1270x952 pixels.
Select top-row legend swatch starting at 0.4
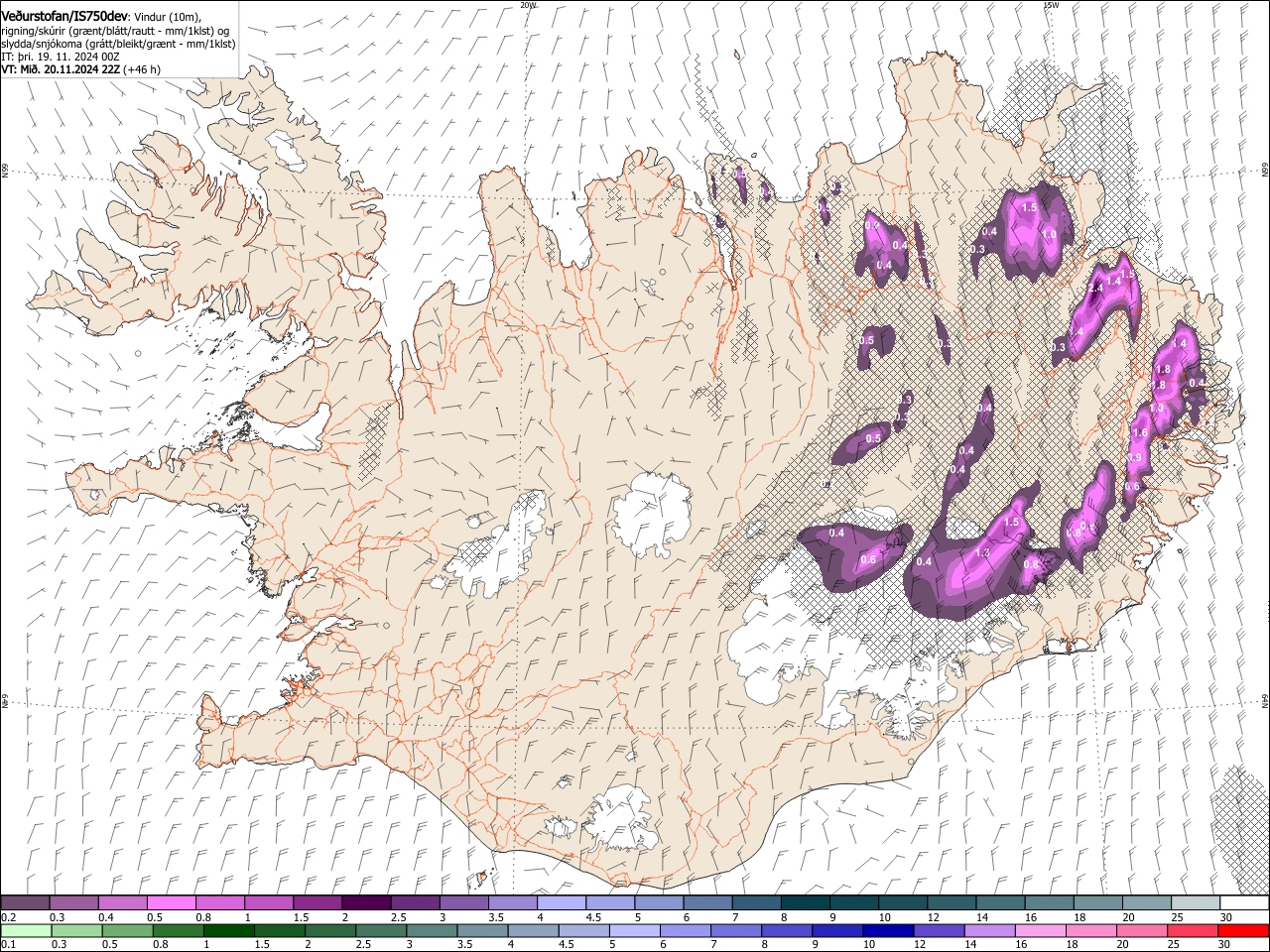[123, 902]
